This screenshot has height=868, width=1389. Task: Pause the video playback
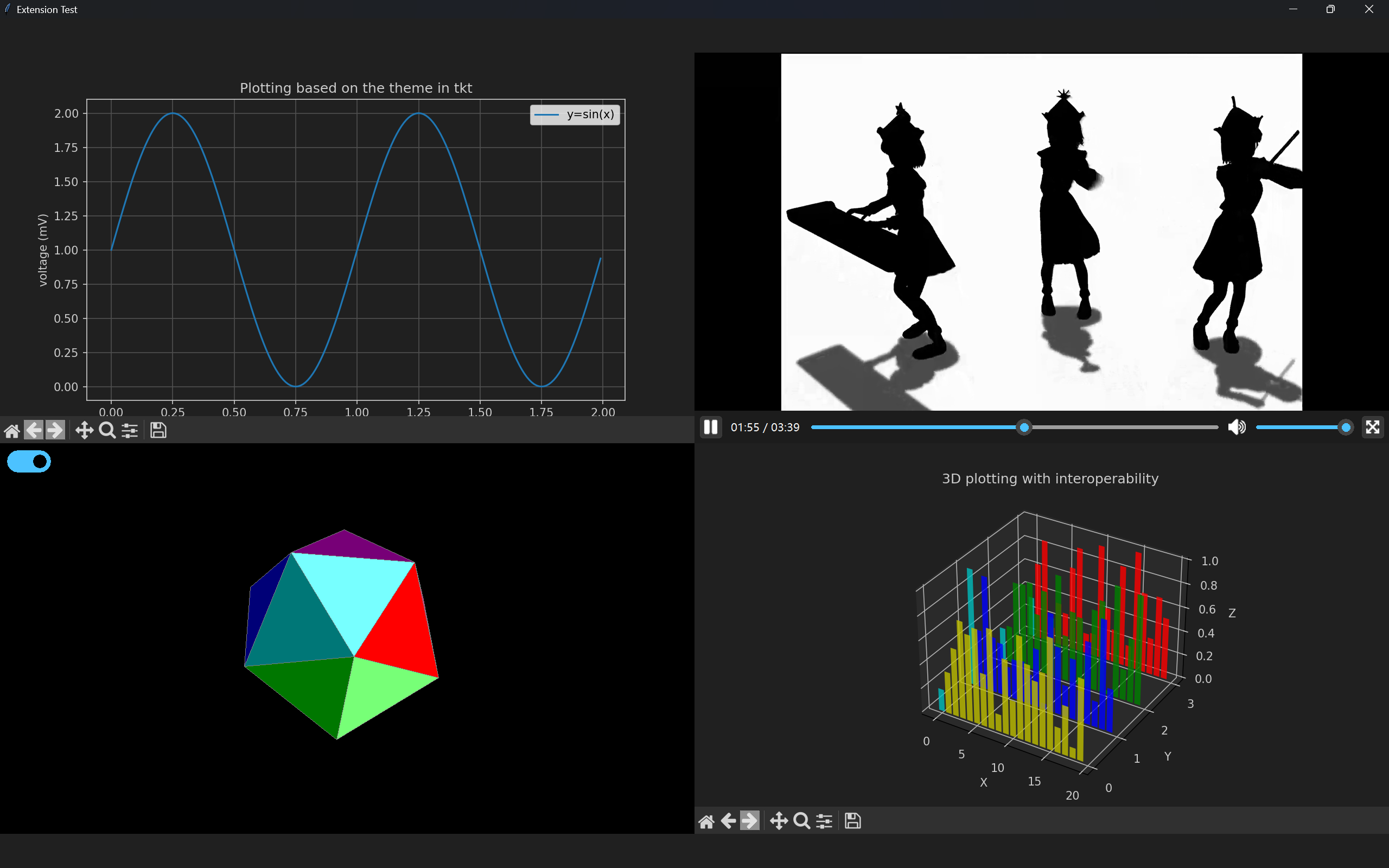(x=711, y=427)
